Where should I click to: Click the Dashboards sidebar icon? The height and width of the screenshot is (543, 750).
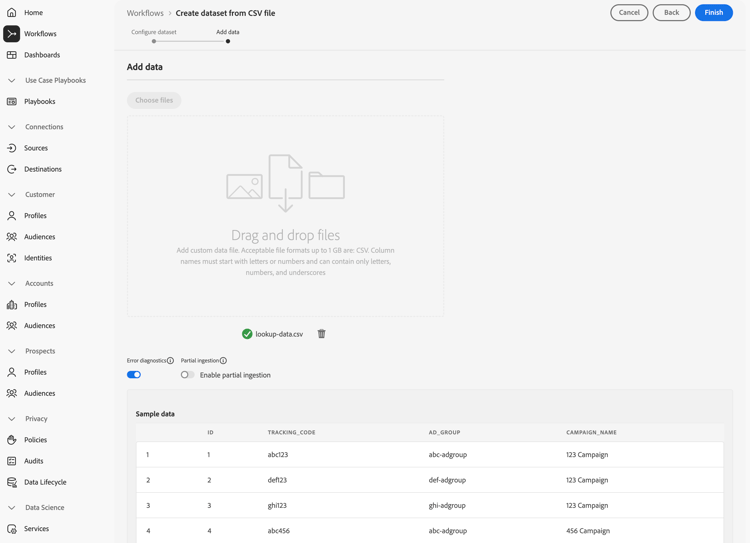coord(12,55)
